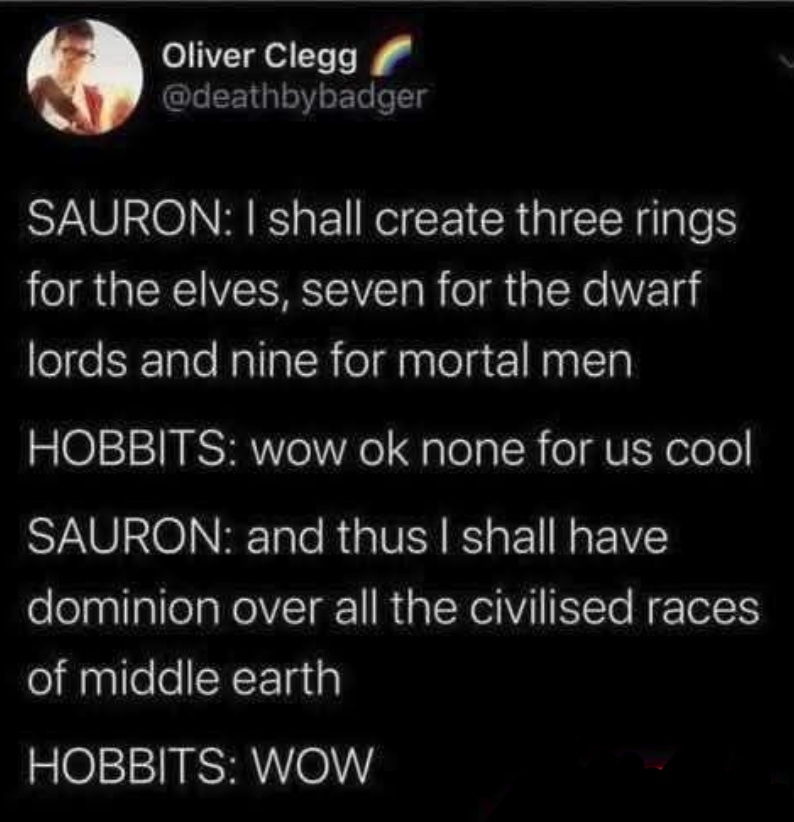Expand the tweet options chevron menu

[785, 61]
